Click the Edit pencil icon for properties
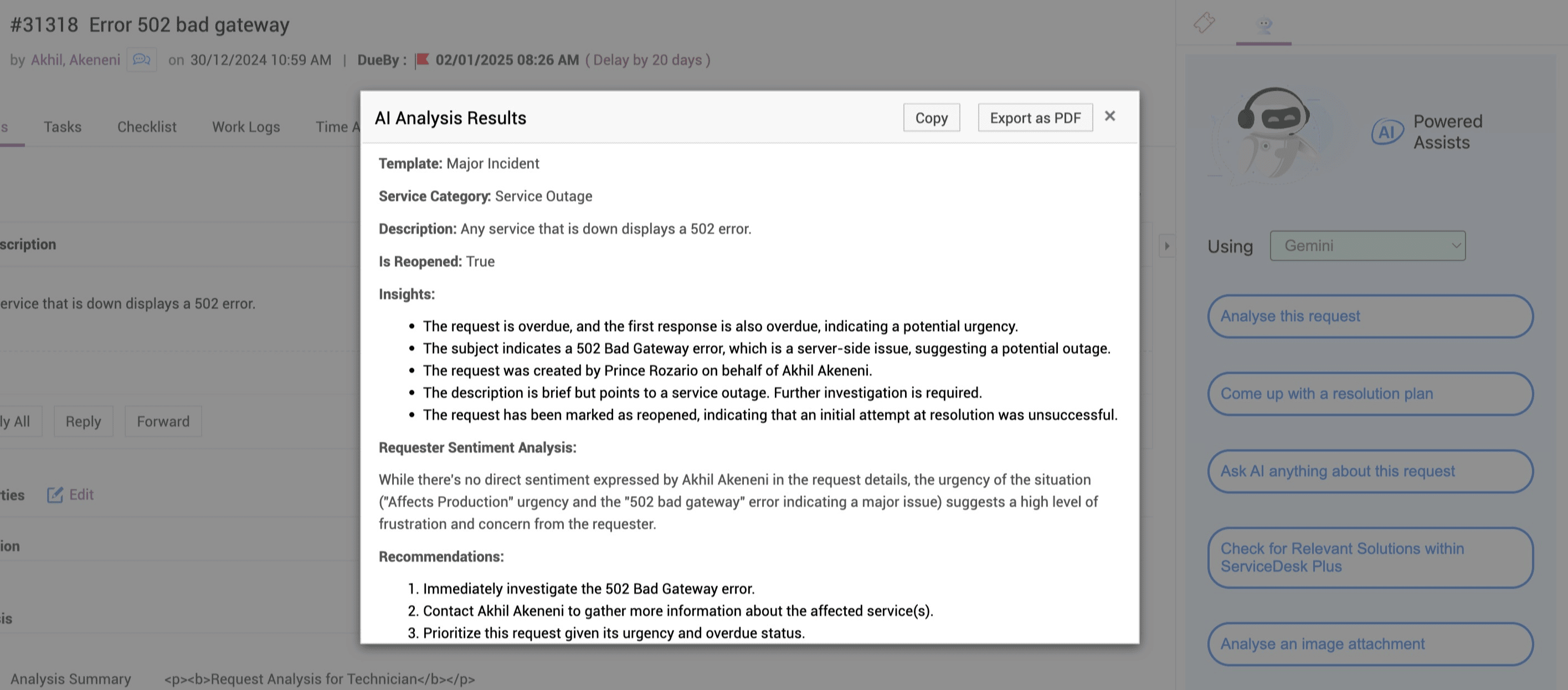The image size is (1568, 690). 55,495
